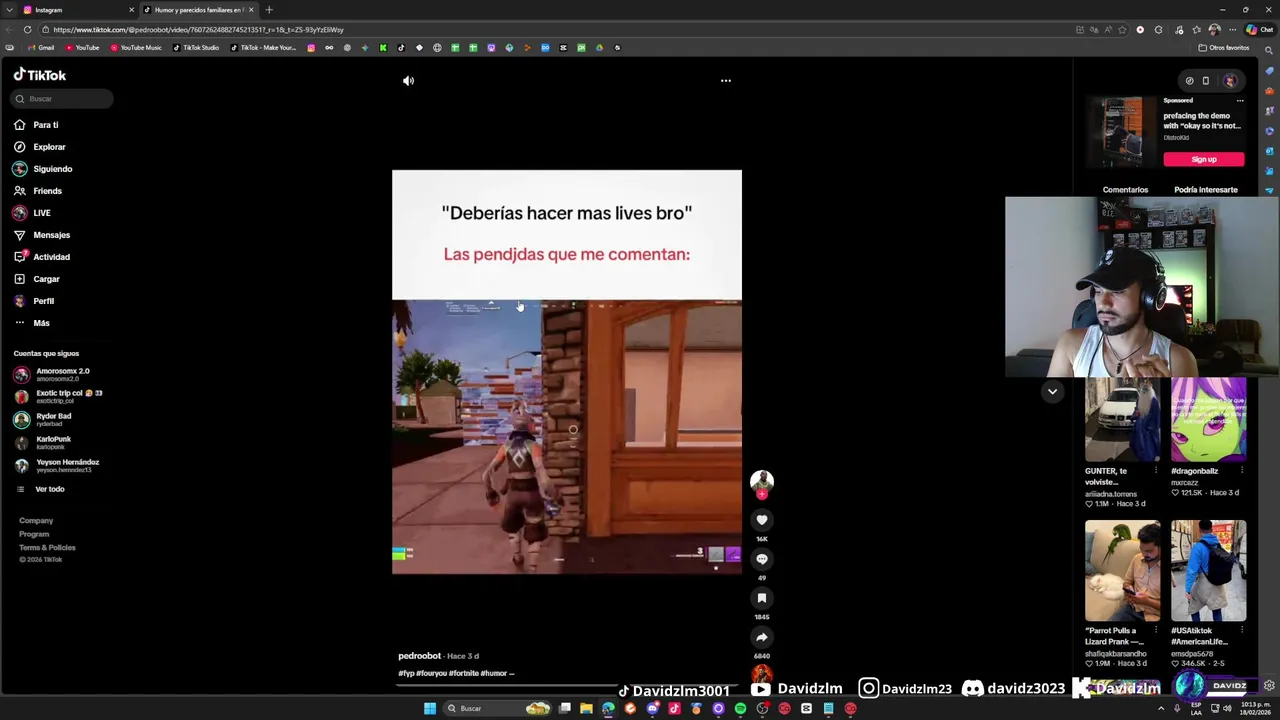Open the Cargar upload page
The width and height of the screenshot is (1280, 720).
pyautogui.click(x=46, y=279)
